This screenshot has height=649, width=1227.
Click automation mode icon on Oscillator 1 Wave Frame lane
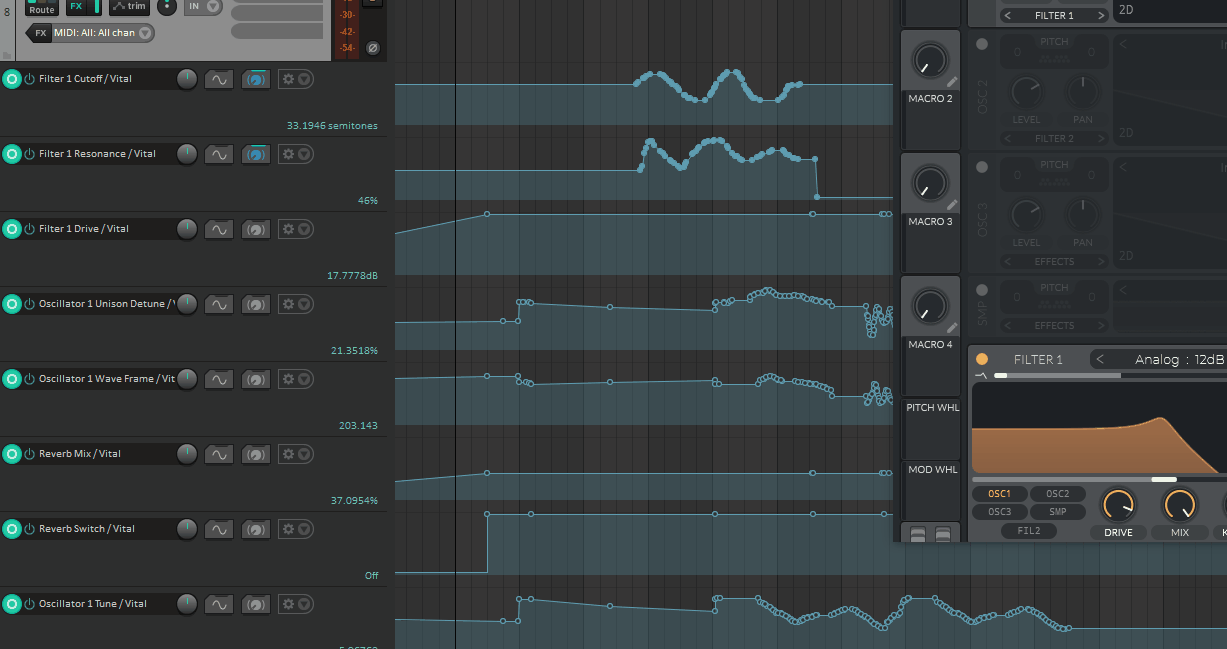tap(255, 379)
